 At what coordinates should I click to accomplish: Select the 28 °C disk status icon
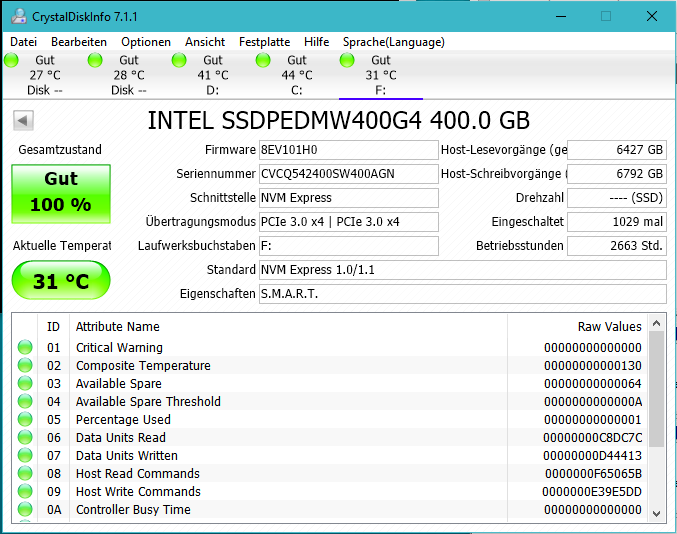coord(96,61)
